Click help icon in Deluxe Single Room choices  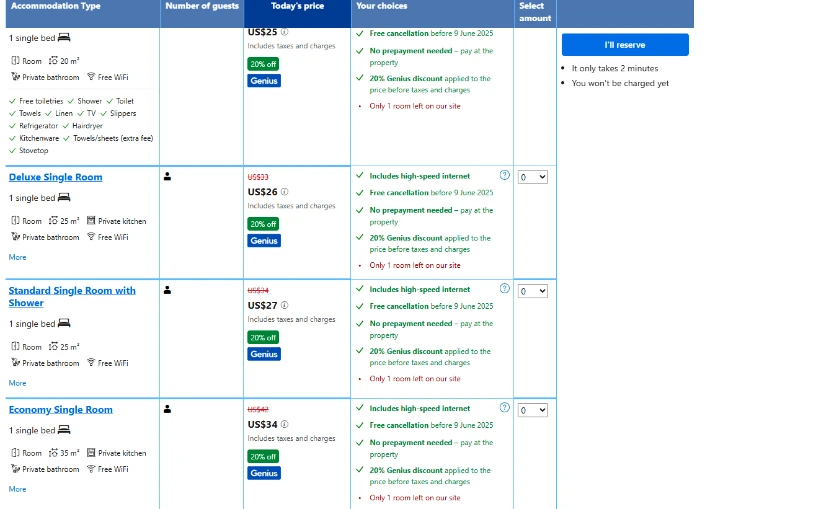pos(504,175)
